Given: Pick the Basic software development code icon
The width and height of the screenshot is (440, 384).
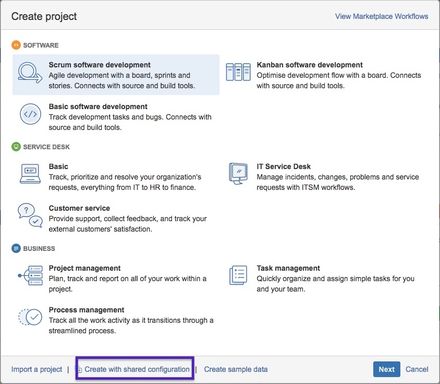Looking at the screenshot, I should [x=30, y=114].
